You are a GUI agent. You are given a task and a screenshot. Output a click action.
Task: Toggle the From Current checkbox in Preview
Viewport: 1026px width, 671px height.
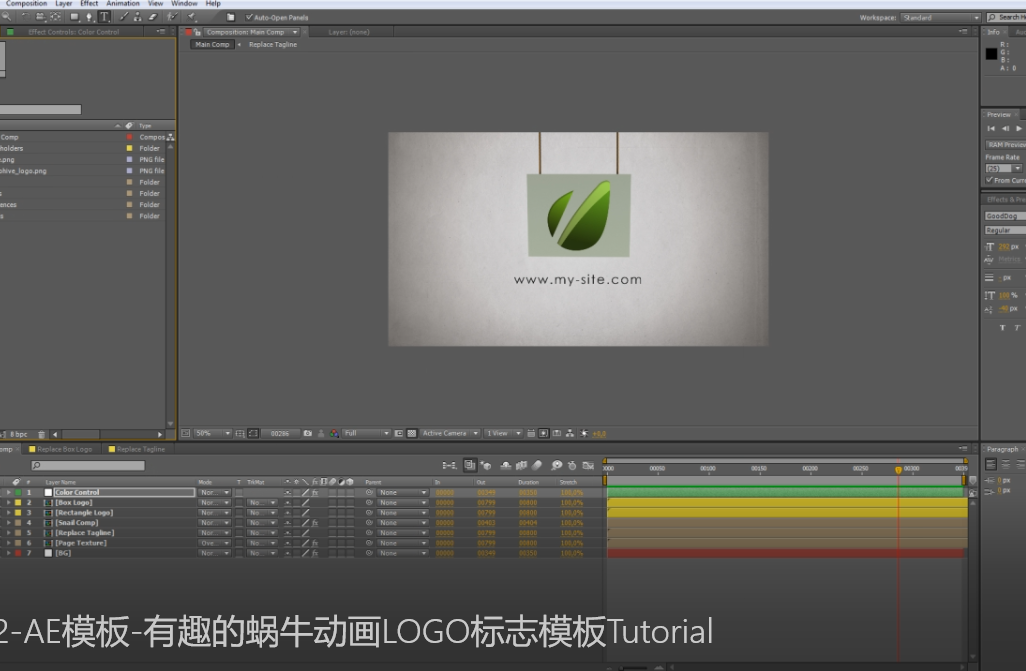coord(989,180)
